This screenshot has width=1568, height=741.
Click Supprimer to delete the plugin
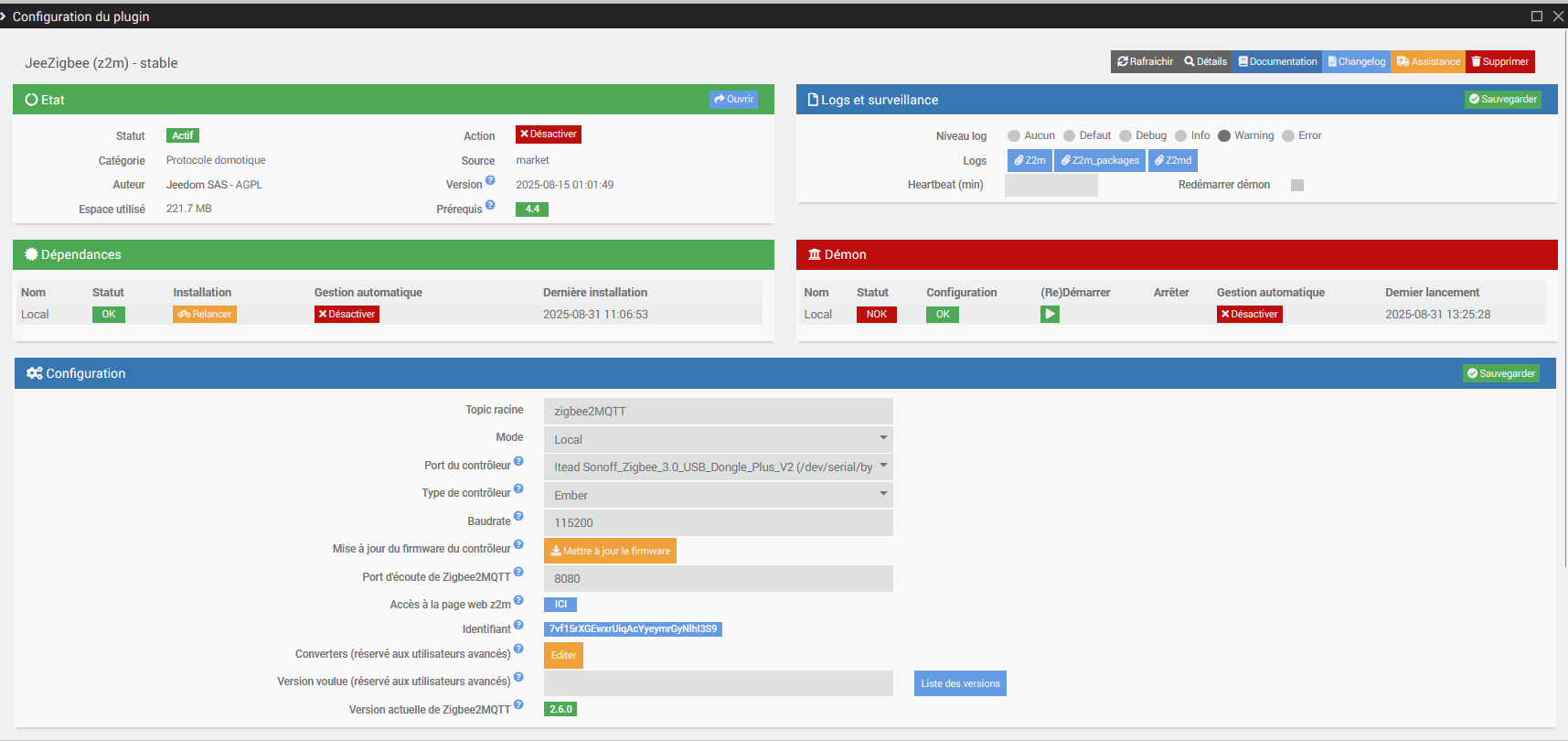(1500, 61)
